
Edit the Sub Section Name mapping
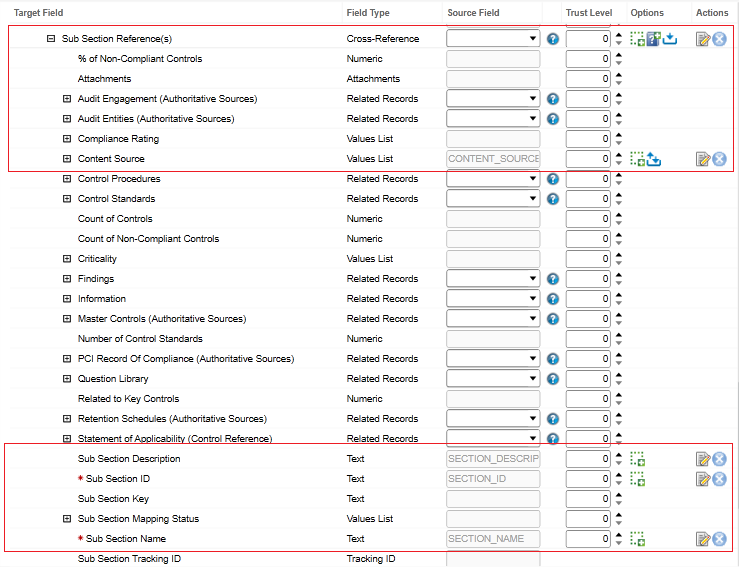702,539
